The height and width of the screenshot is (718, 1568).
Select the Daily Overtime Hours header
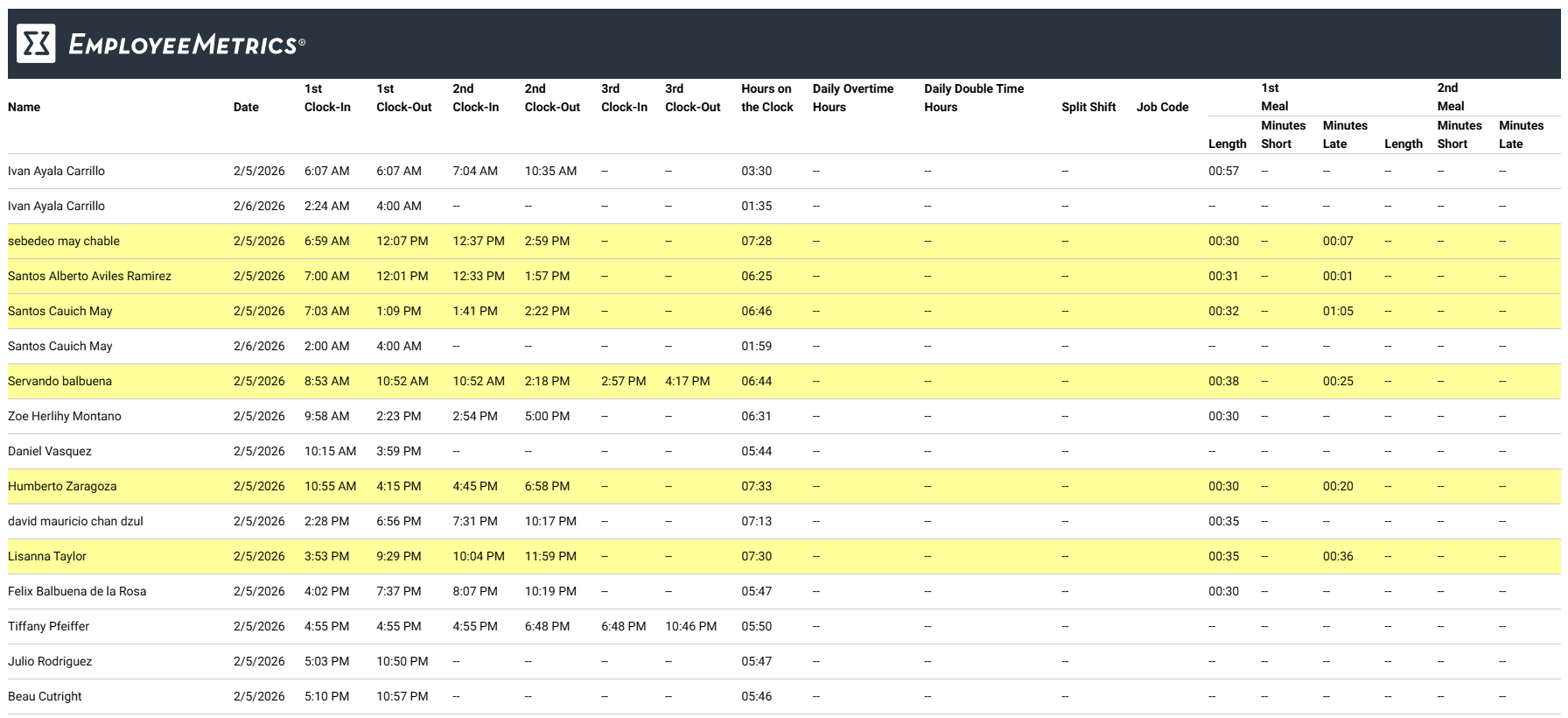click(x=852, y=98)
